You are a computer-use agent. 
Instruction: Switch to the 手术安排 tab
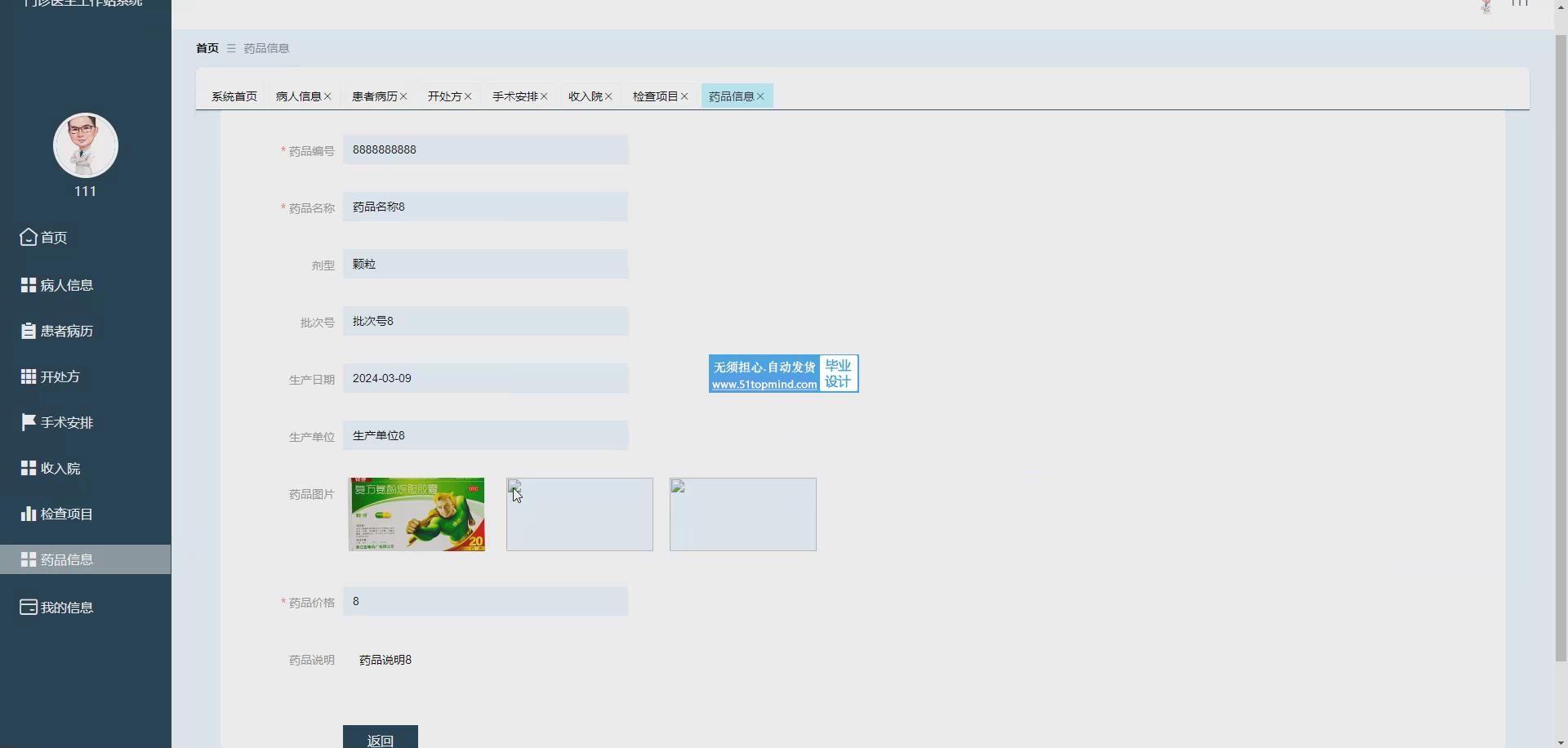pos(515,96)
